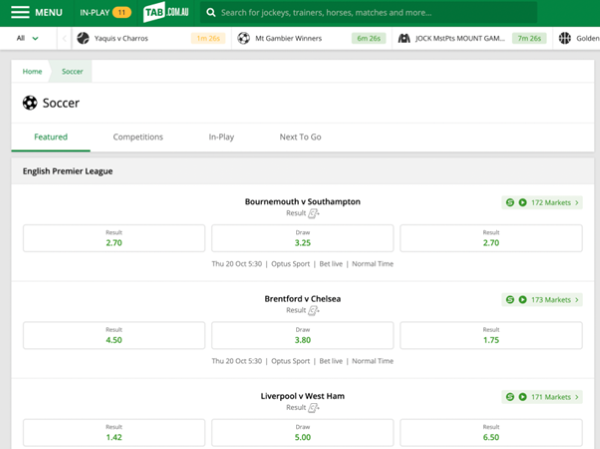Image resolution: width=600 pixels, height=449 pixels.
Task: Open Bournemouth v Southampton match title
Action: click(x=303, y=202)
